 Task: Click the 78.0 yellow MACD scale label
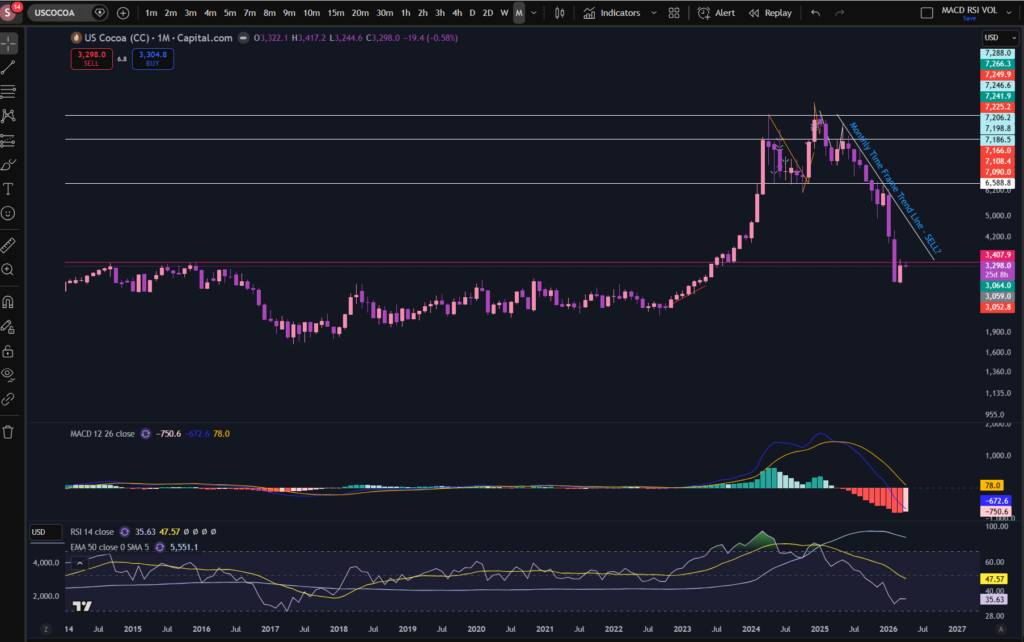point(993,486)
